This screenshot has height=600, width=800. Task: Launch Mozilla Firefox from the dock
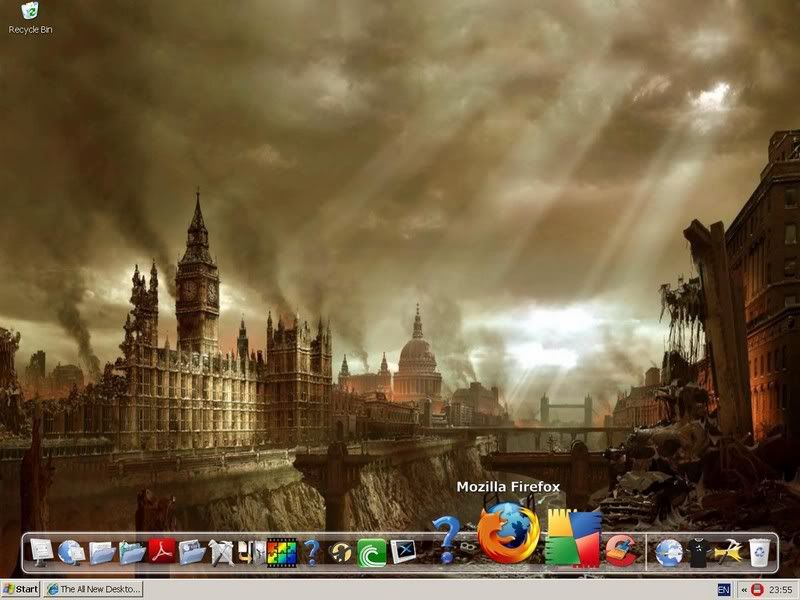click(x=509, y=533)
